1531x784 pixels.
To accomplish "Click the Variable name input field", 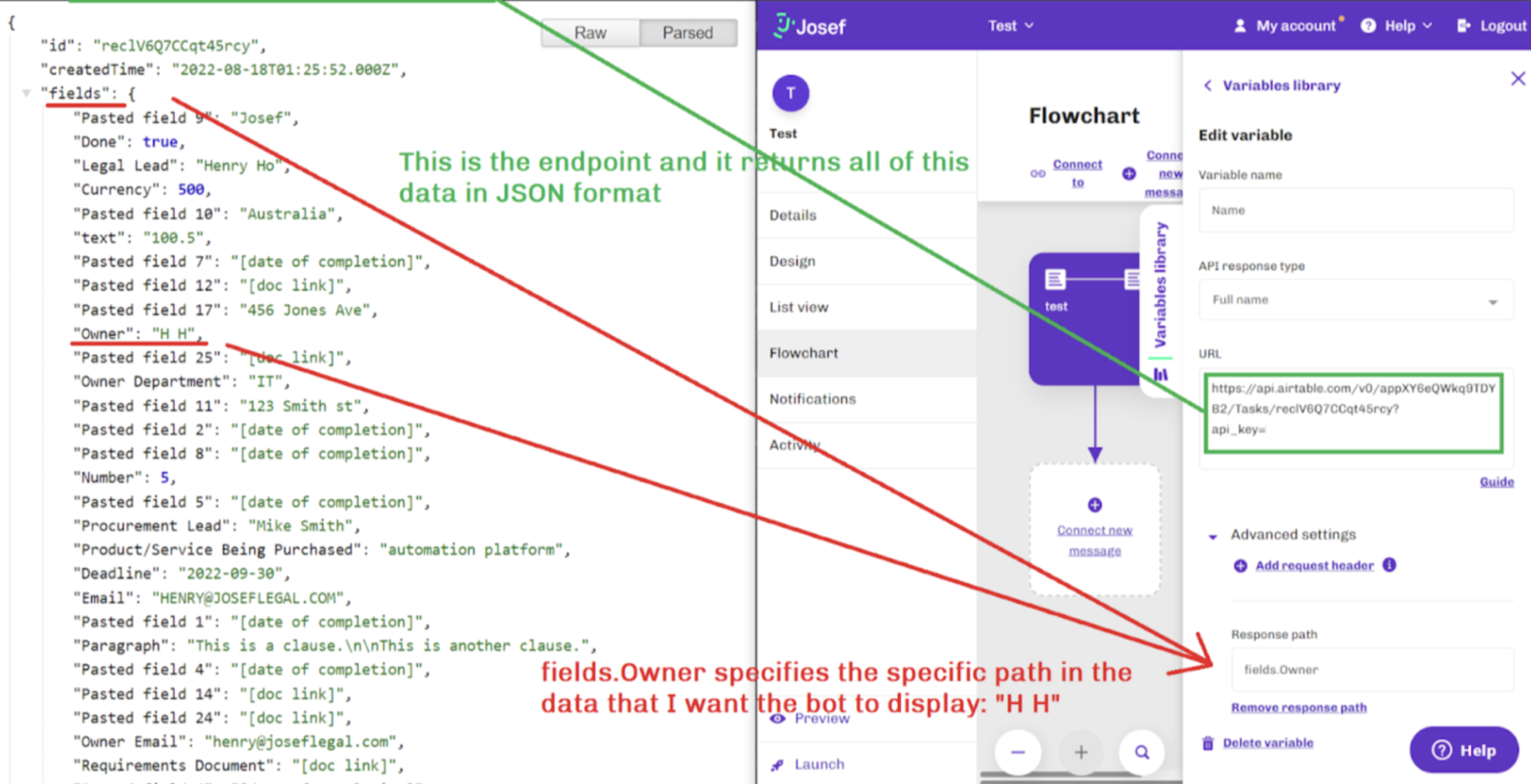I will 1356,210.
